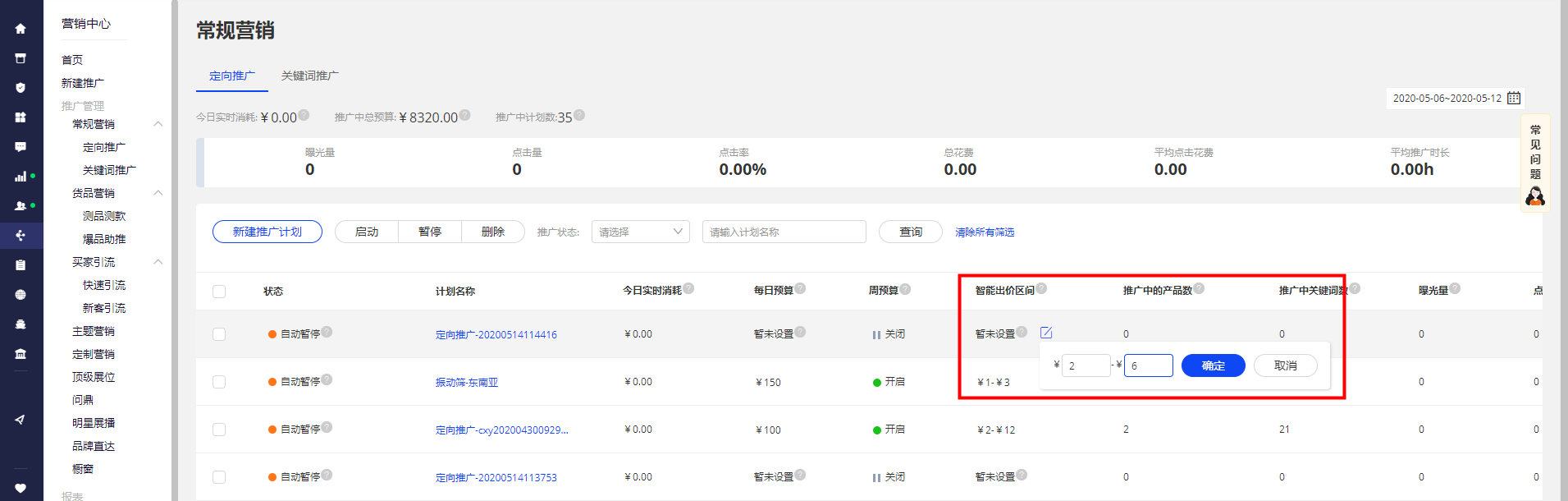Image resolution: width=1568 pixels, height=501 pixels.
Task: Open the bar chart icon in sidebar
Action: coord(21,177)
